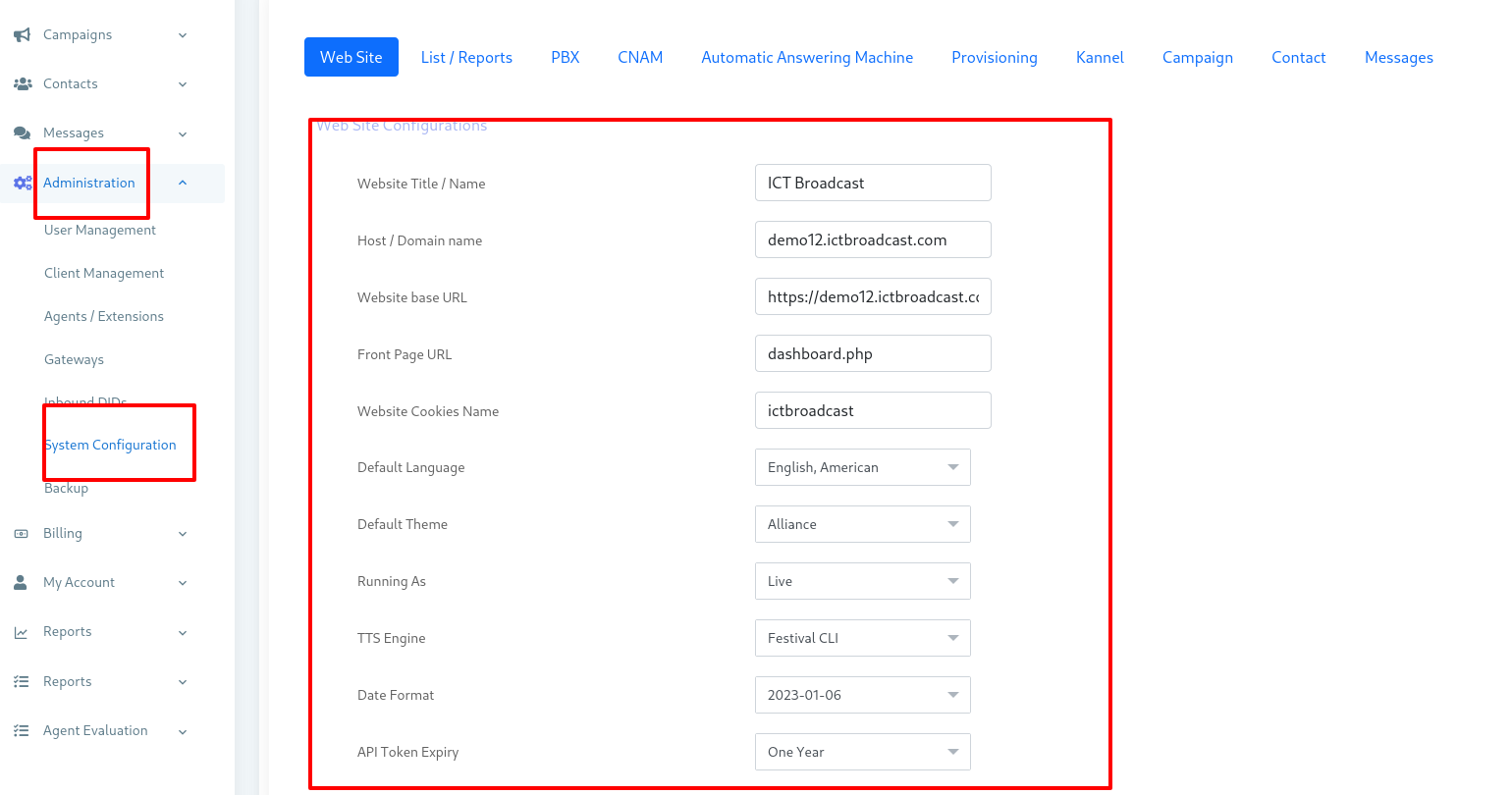Screen dimensions: 1512x795
Task: Switch to the List / Reports tab
Action: 466,57
